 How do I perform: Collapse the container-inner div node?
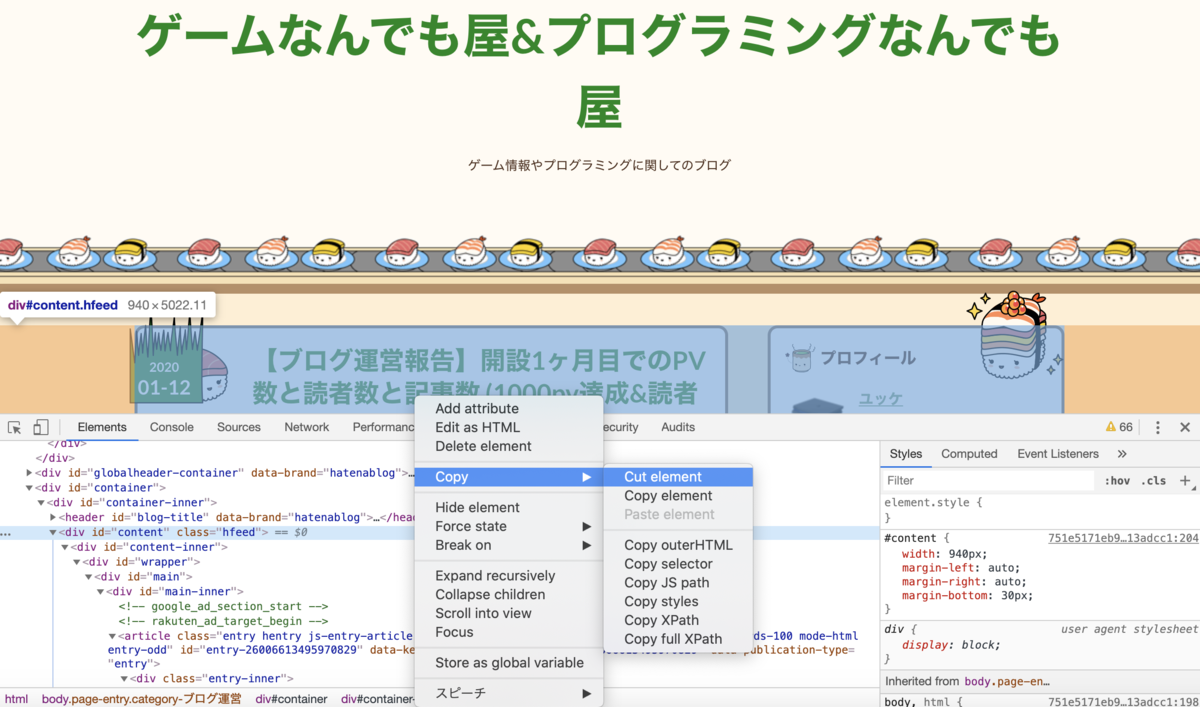click(41, 503)
